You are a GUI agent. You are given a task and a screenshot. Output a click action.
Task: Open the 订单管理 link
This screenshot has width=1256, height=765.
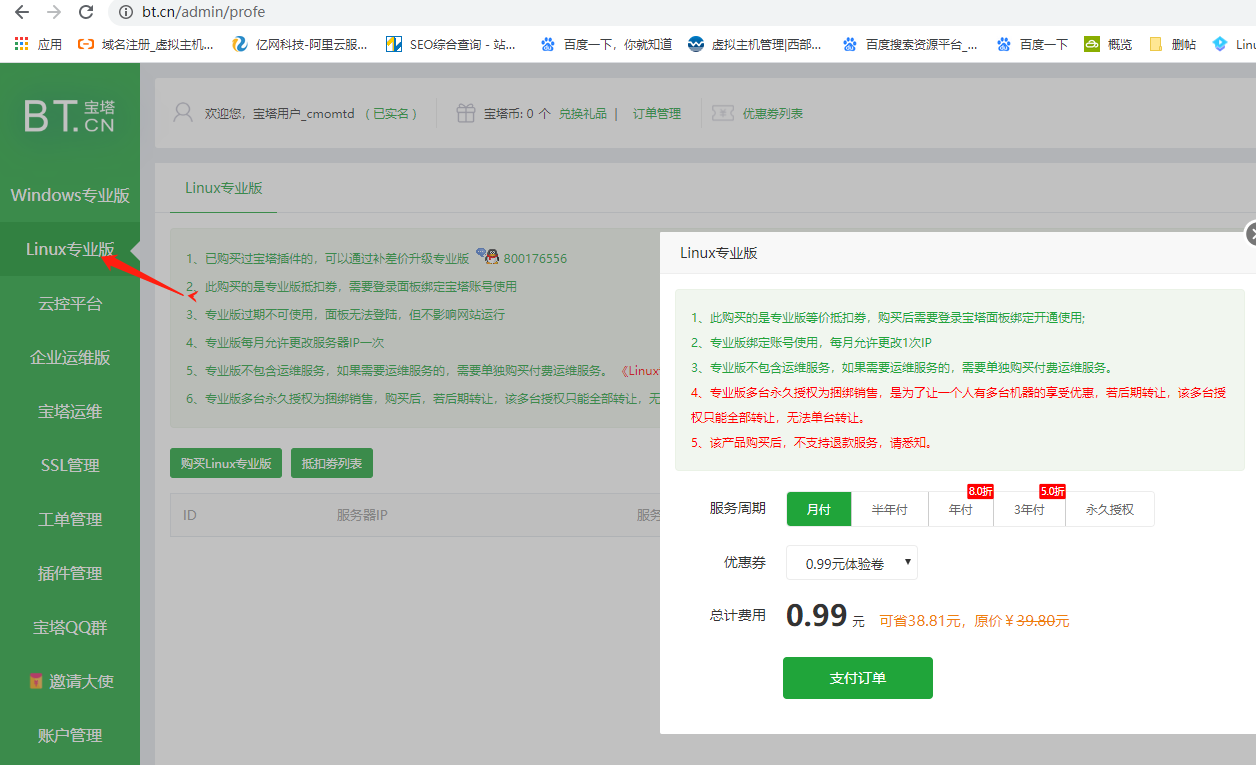click(x=657, y=114)
